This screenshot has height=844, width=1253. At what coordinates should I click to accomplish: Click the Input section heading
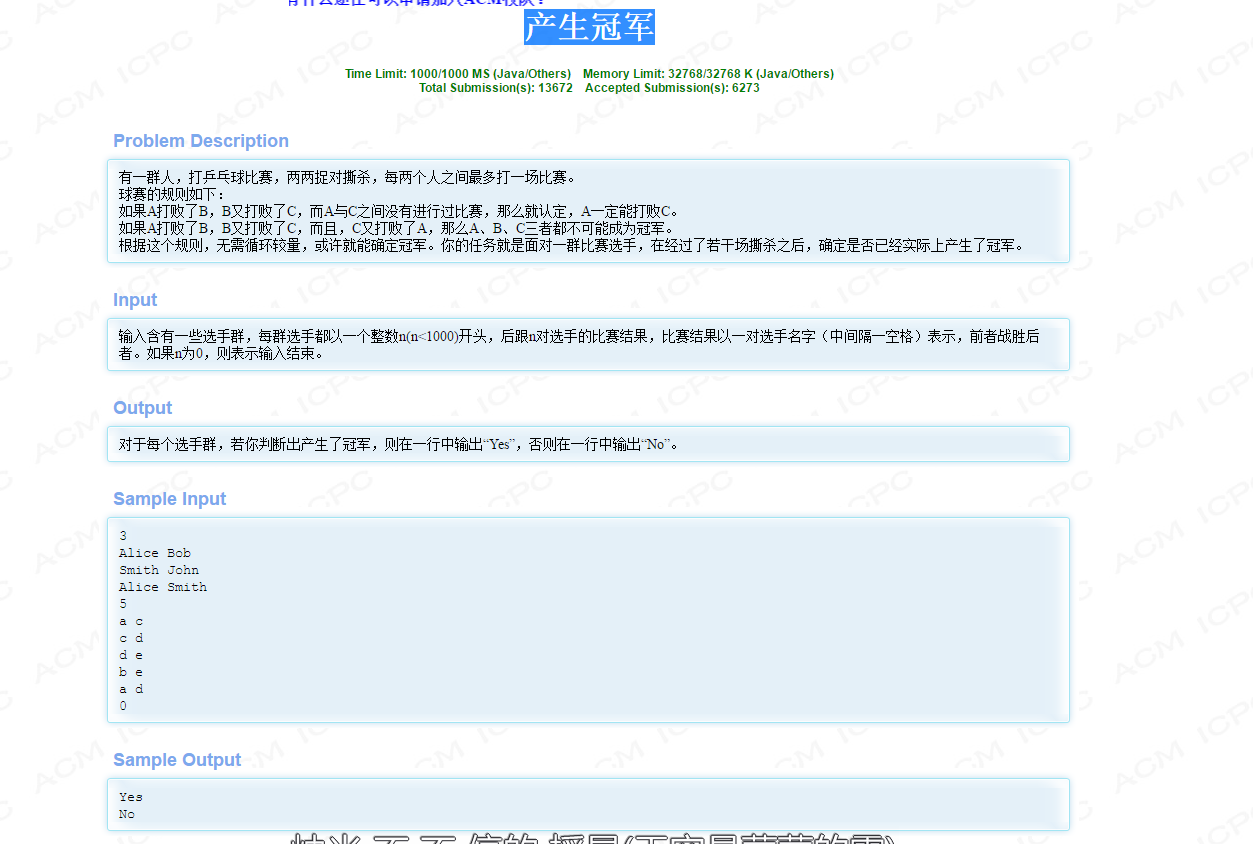(135, 300)
